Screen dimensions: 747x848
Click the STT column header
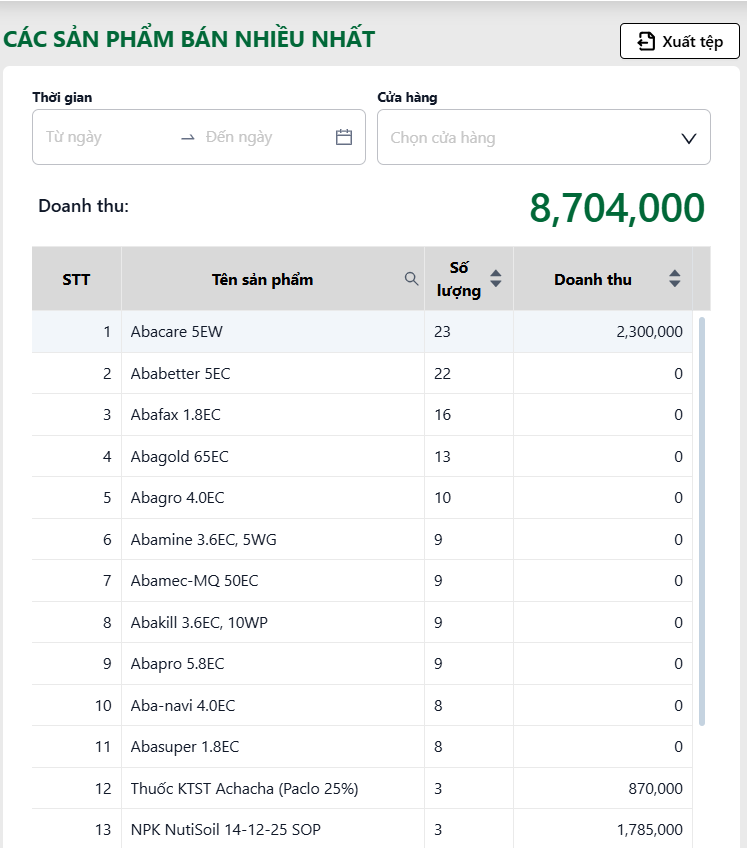click(76, 280)
